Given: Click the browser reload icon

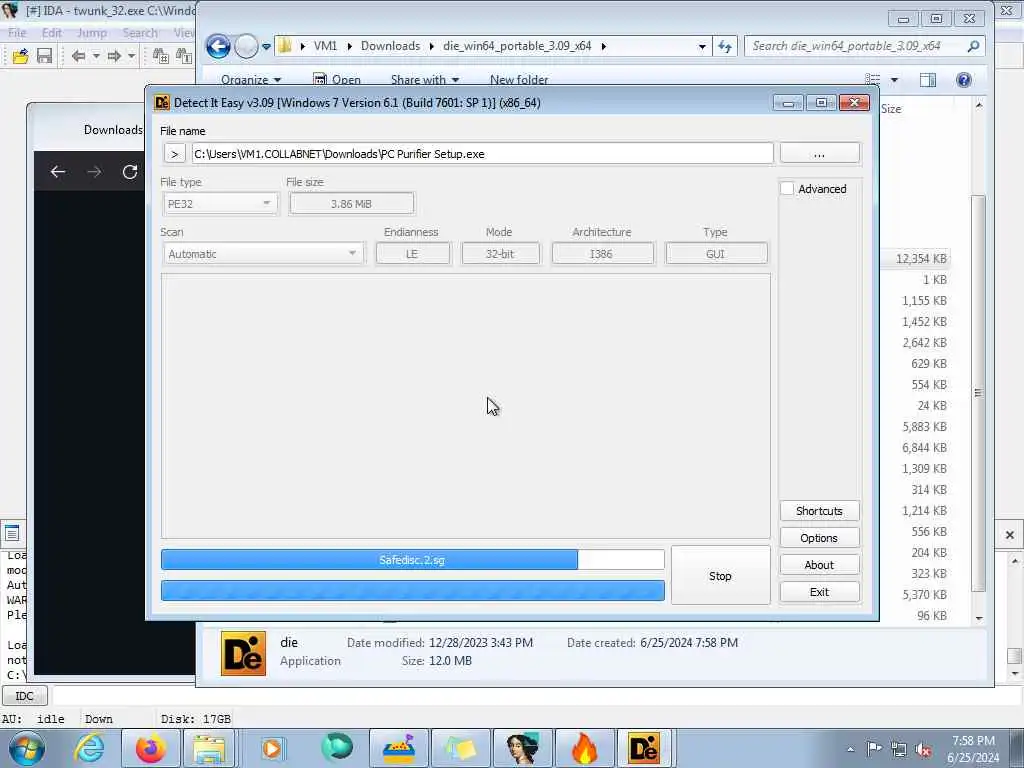Looking at the screenshot, I should (x=130, y=172).
